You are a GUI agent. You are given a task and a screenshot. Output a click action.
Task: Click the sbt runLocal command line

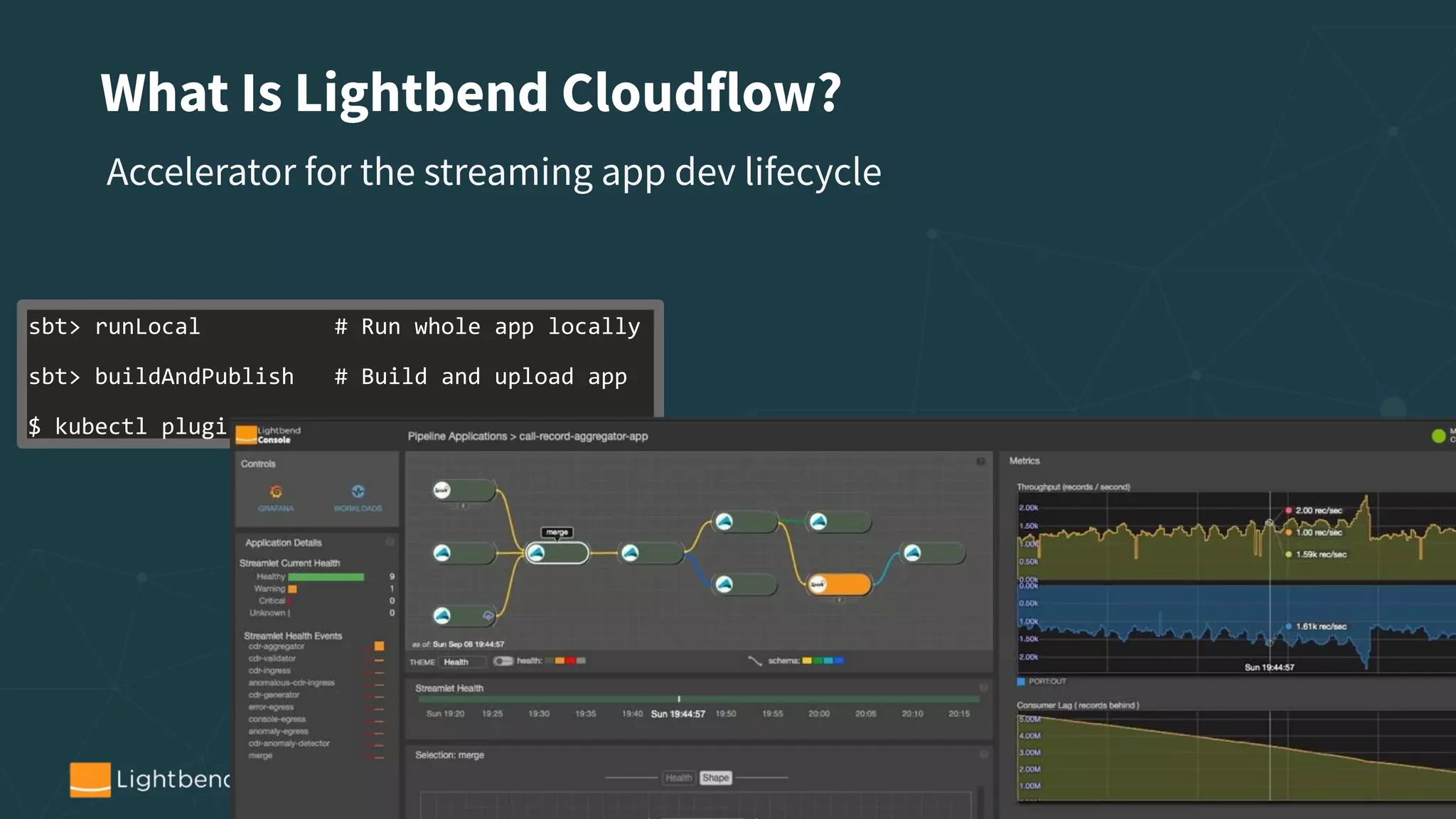334,326
